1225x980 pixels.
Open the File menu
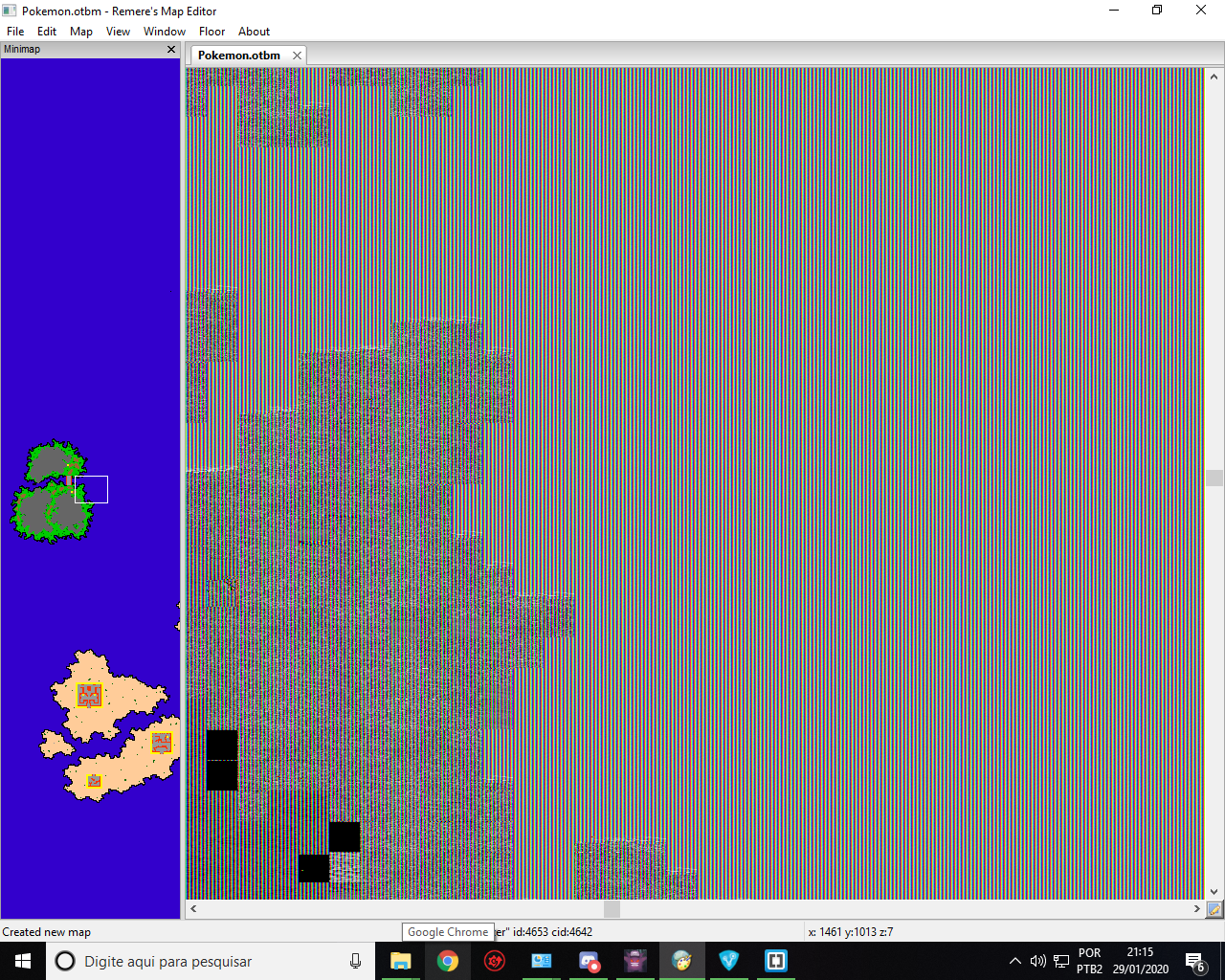pos(15,32)
